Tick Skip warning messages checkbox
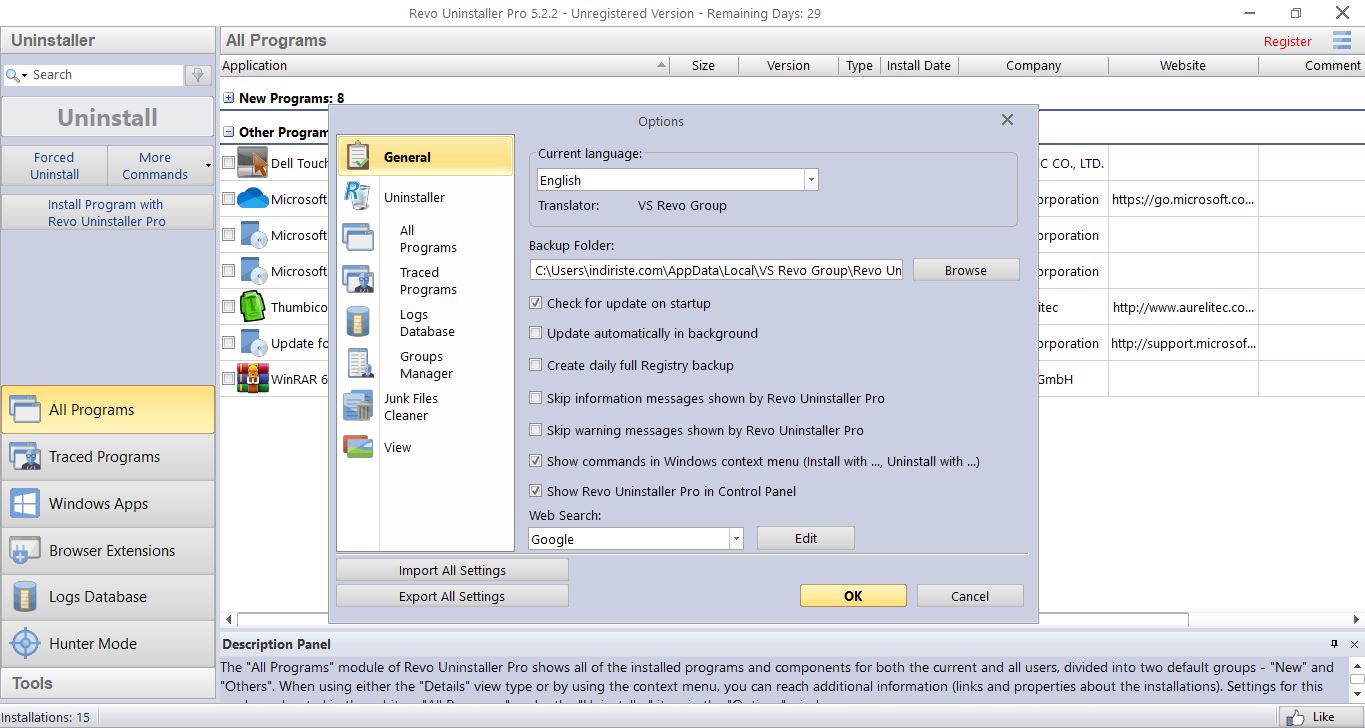Screen dimensions: 1365x728 pos(536,430)
